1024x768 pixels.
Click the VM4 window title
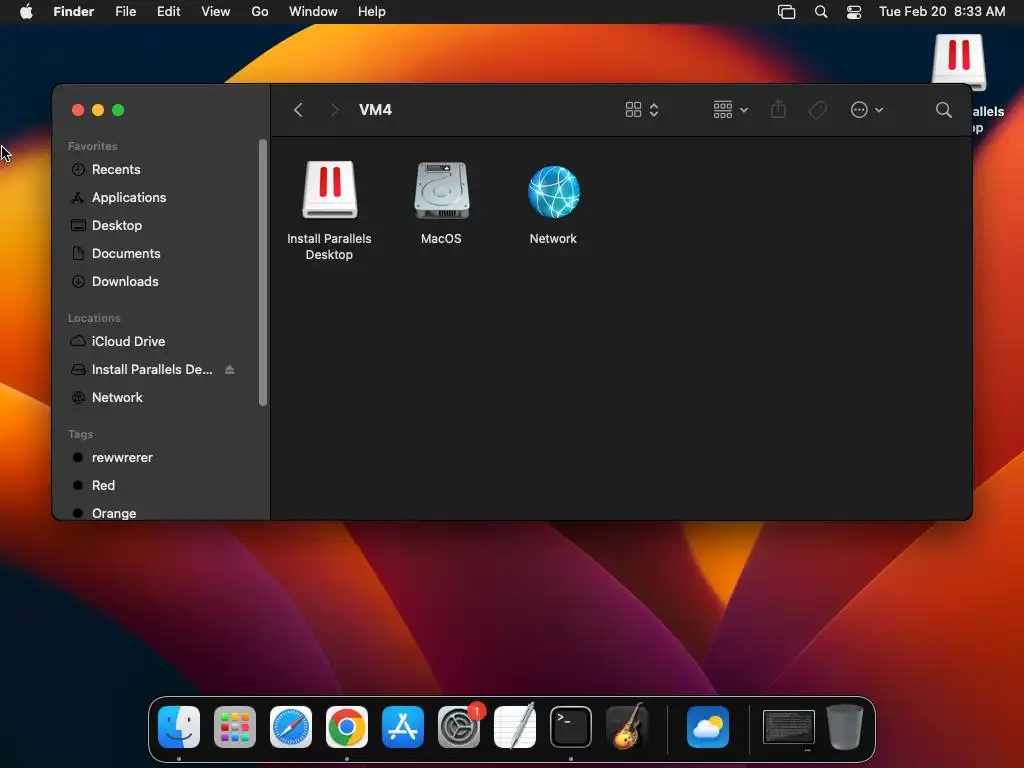point(376,110)
